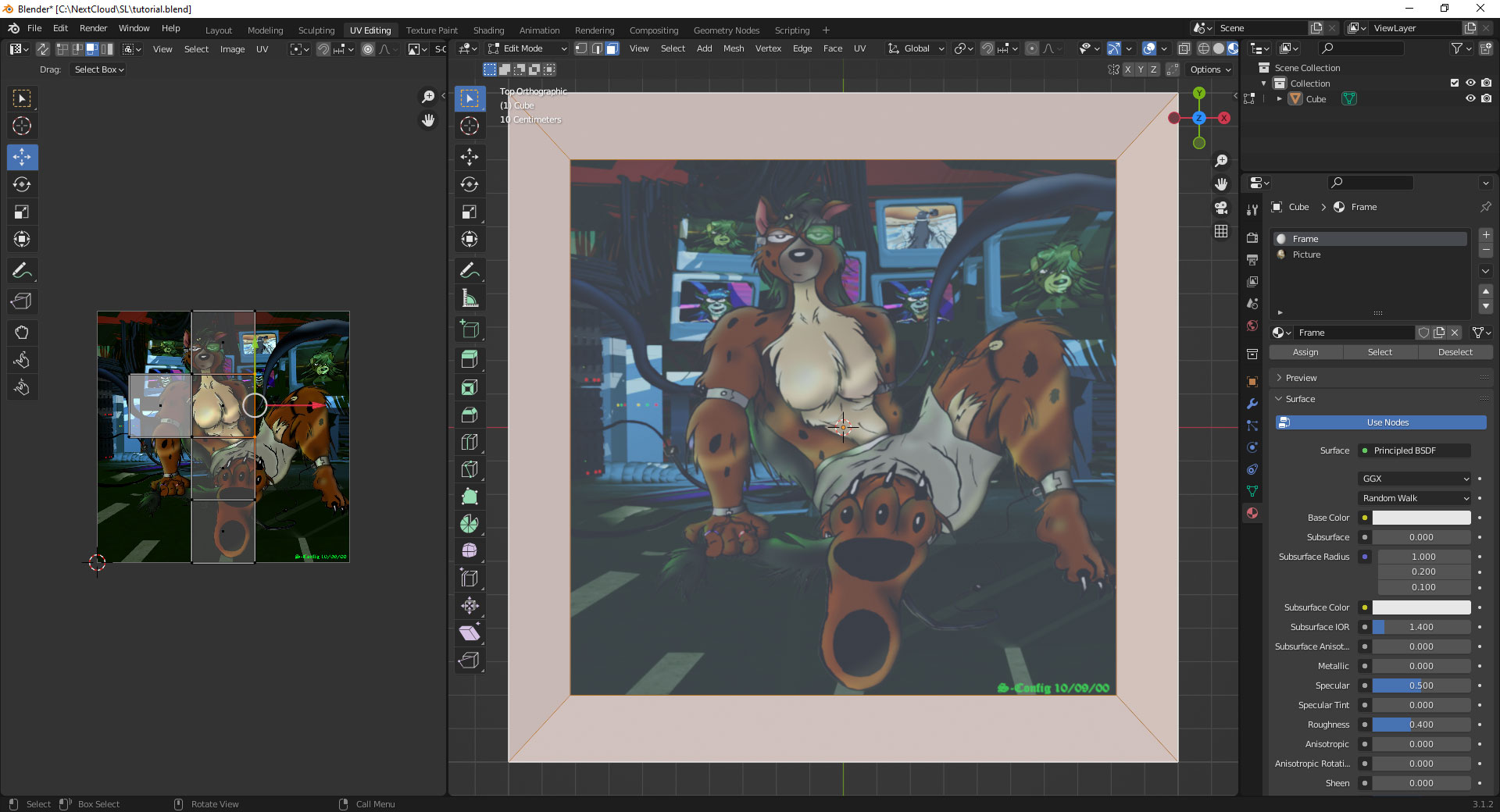Image resolution: width=1500 pixels, height=812 pixels.
Task: Enable edge select mode in 3D viewport
Action: click(x=597, y=48)
